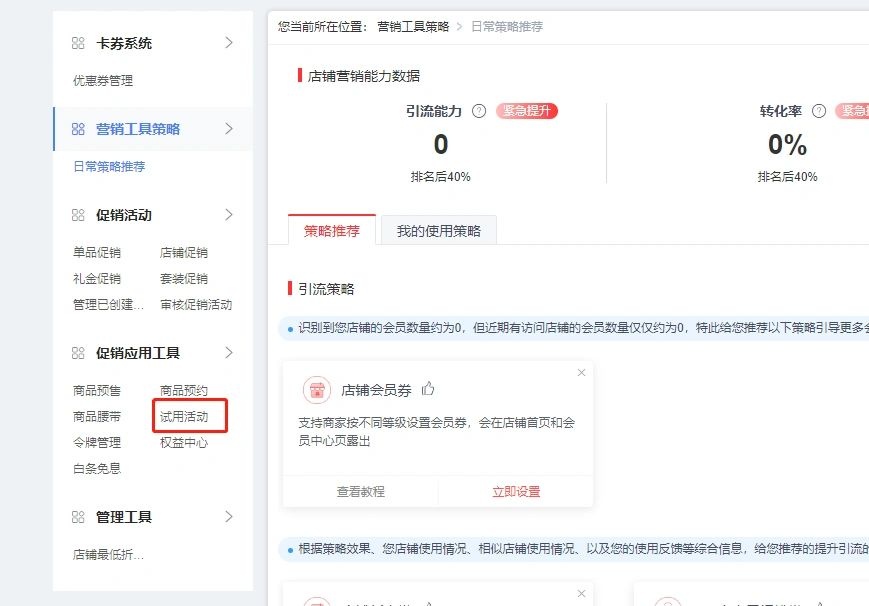The width and height of the screenshot is (869, 606).
Task: Open 管理已创建... menu item
Action: coord(109,305)
